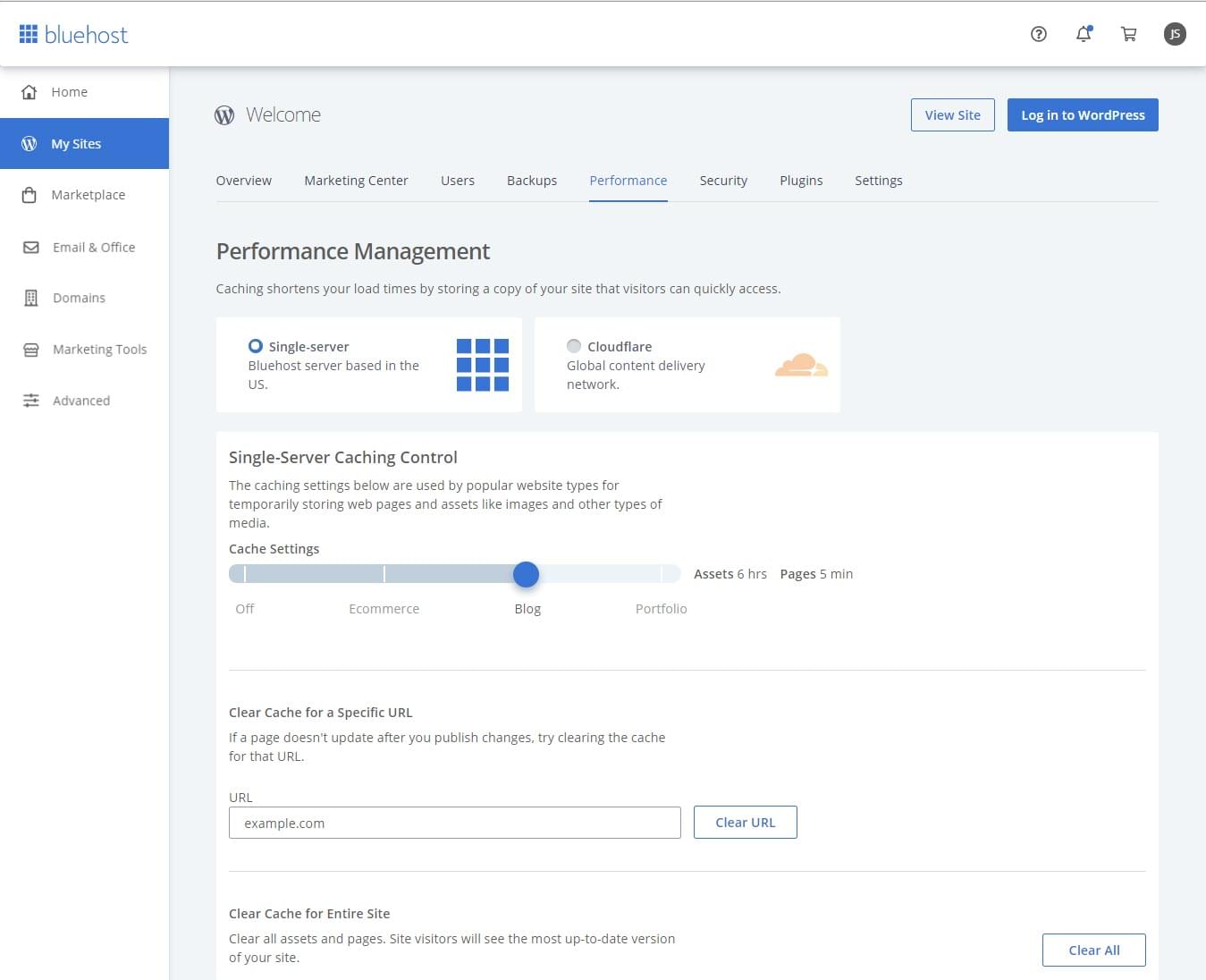Click the Off slider label
The width and height of the screenshot is (1206, 980).
(245, 609)
